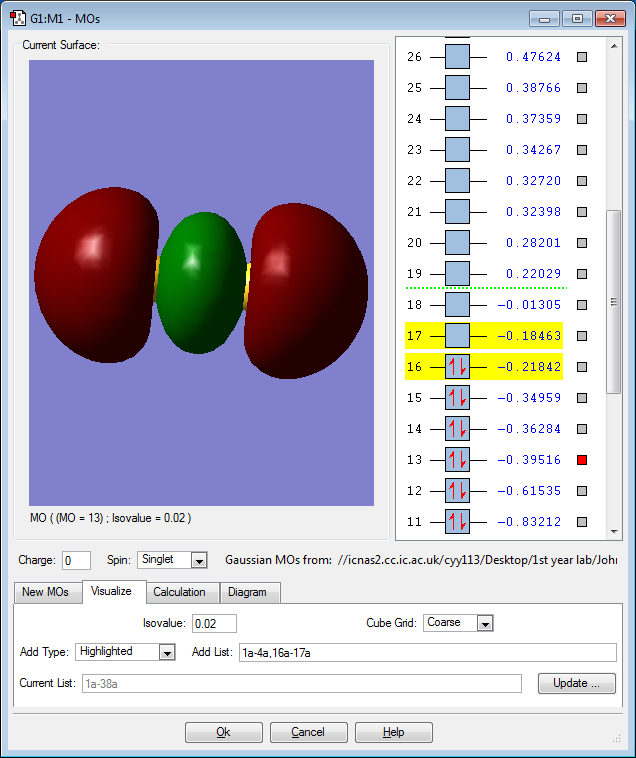Confirm with the Ok button
636x758 pixels.
tap(224, 732)
